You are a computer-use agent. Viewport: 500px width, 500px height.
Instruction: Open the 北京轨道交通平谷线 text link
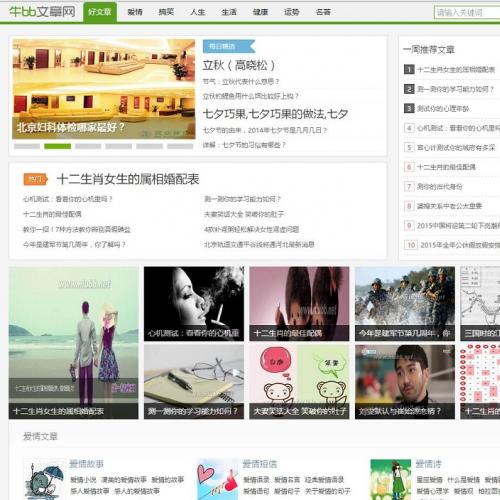click(x=259, y=244)
